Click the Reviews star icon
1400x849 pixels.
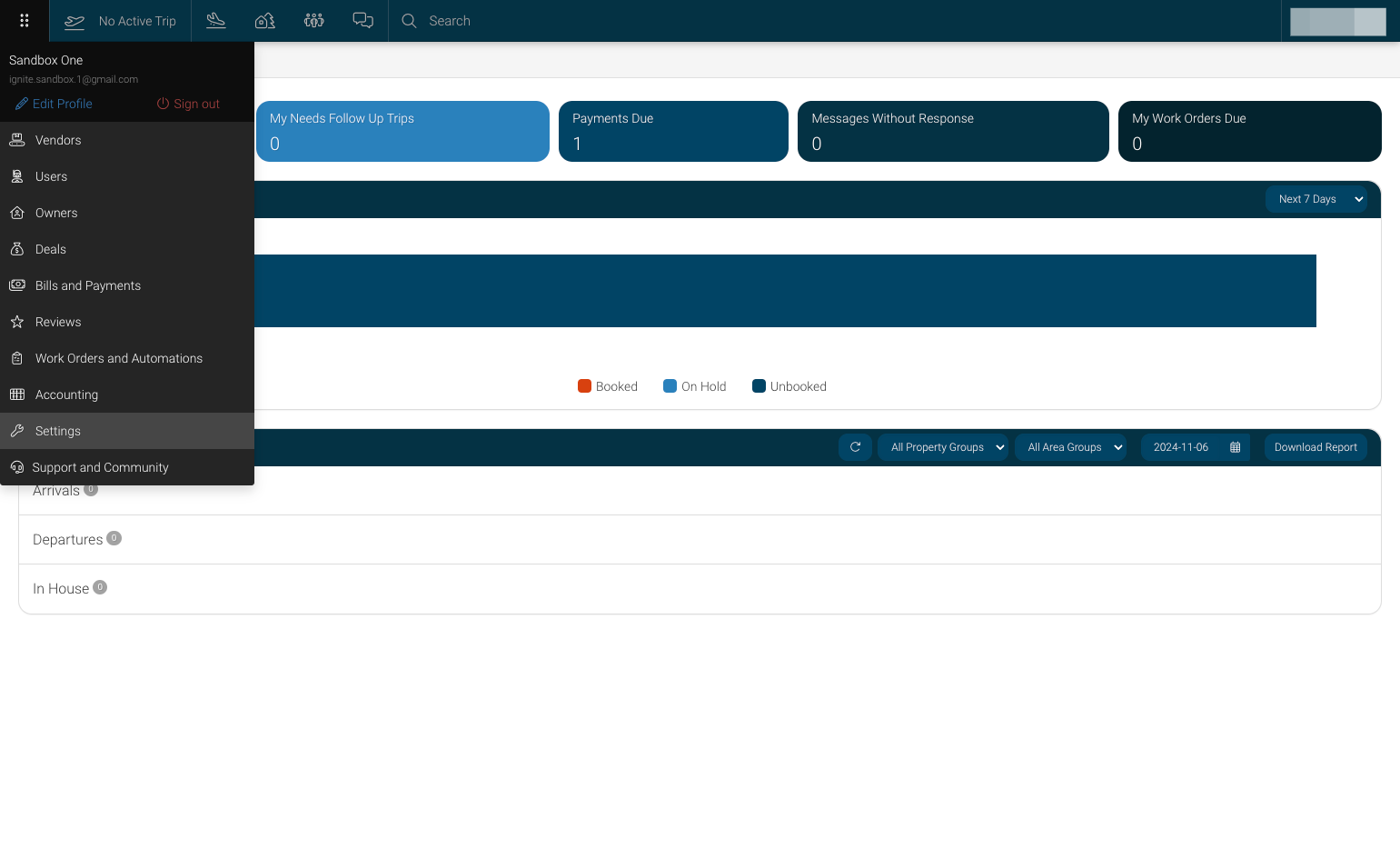coord(17,322)
